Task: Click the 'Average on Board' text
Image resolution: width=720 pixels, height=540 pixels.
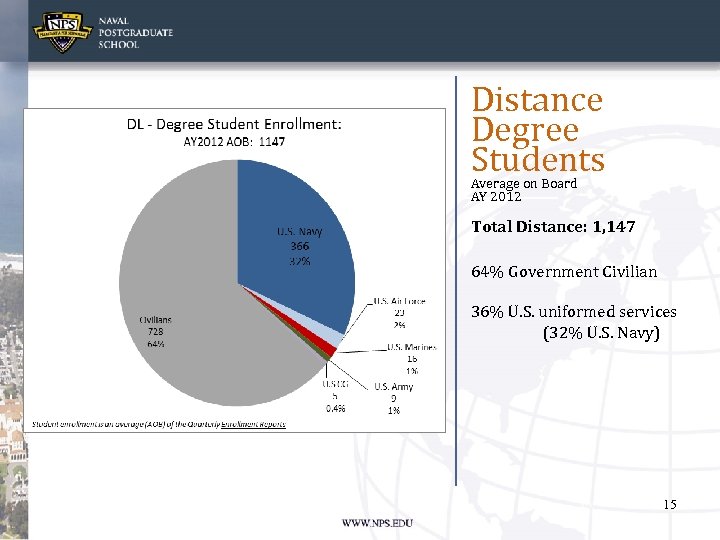Action: [524, 183]
